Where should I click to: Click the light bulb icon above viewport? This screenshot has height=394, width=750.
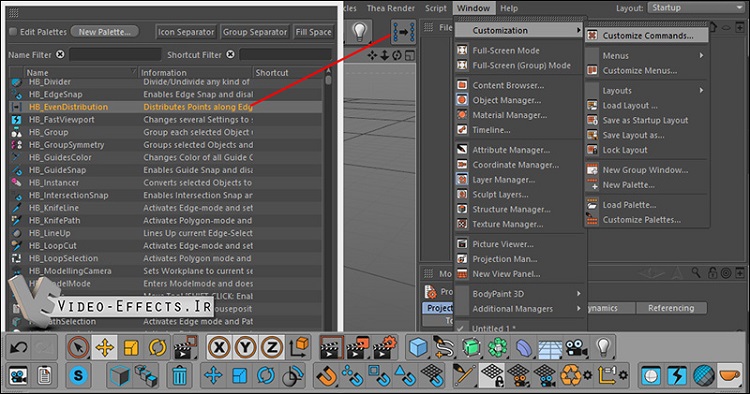pyautogui.click(x=359, y=32)
